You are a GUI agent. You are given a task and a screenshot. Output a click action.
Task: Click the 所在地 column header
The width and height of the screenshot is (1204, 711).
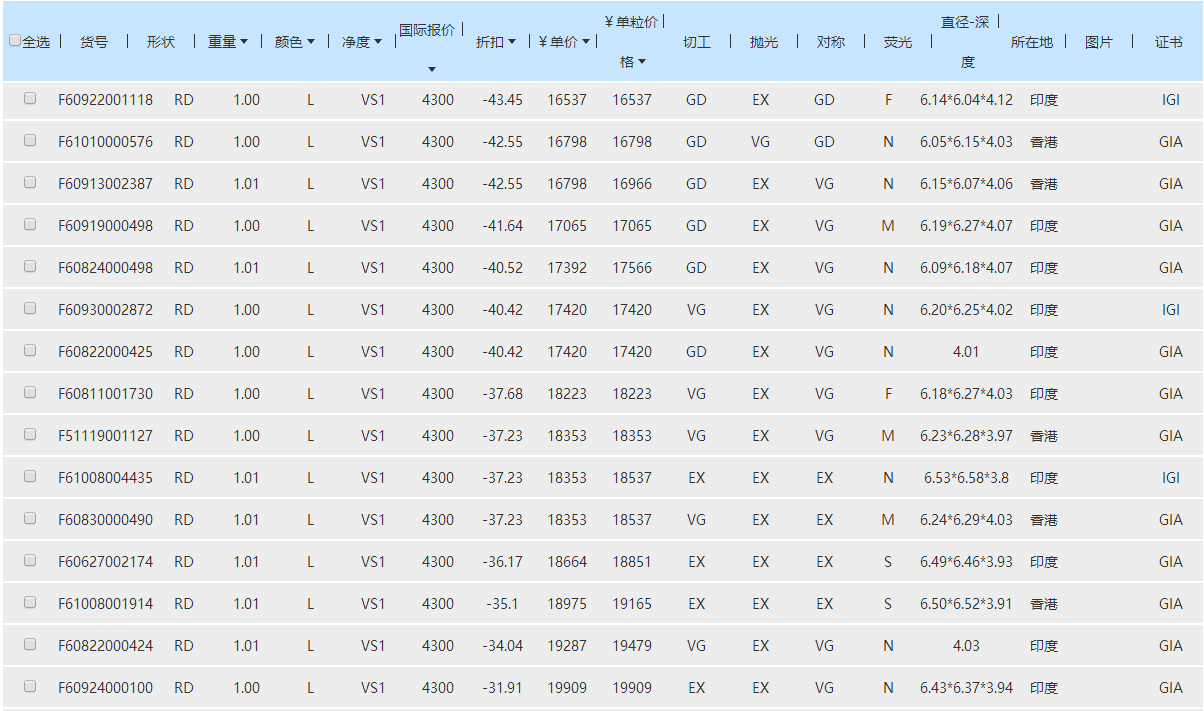coord(1031,42)
